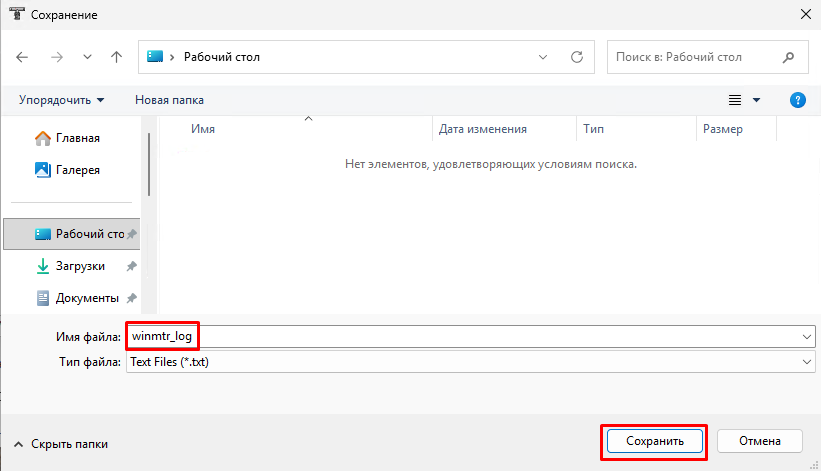
Task: Click Сохранить to save the file
Action: coord(654,441)
